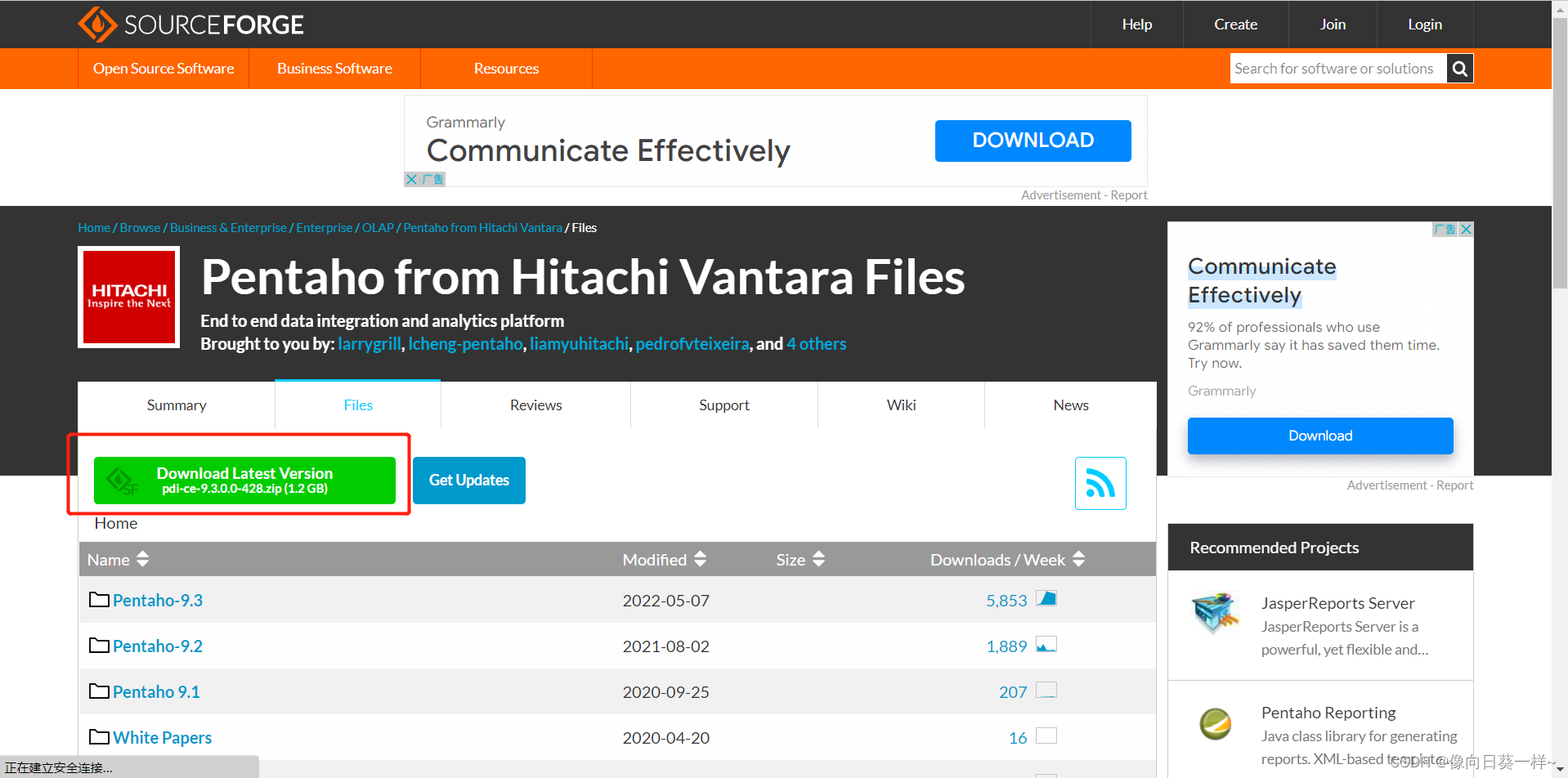Open Pentaho from Hitachi Vantara breadcrumb
Viewport: 1568px width, 778px height.
[483, 228]
